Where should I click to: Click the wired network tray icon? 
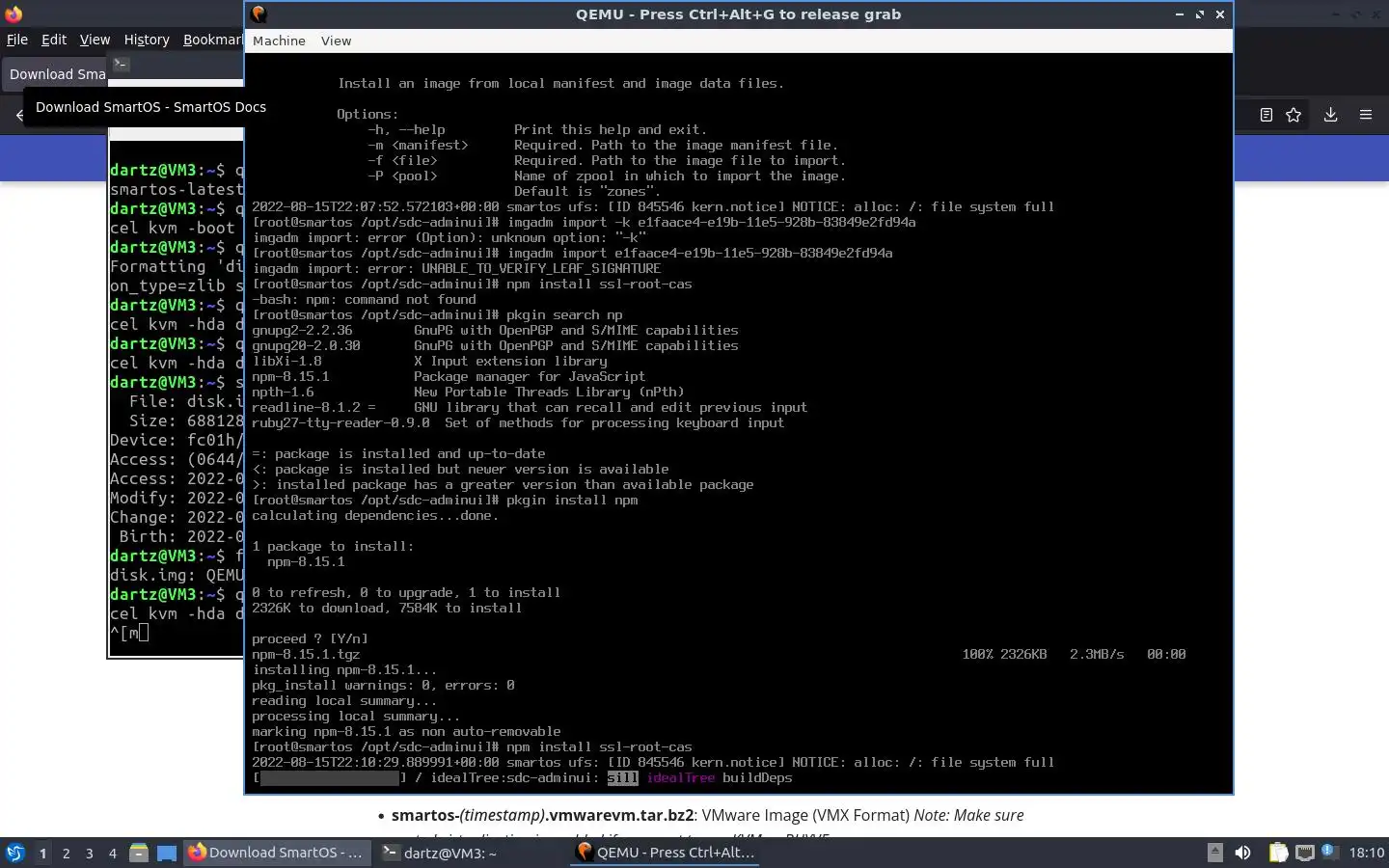point(1304,853)
